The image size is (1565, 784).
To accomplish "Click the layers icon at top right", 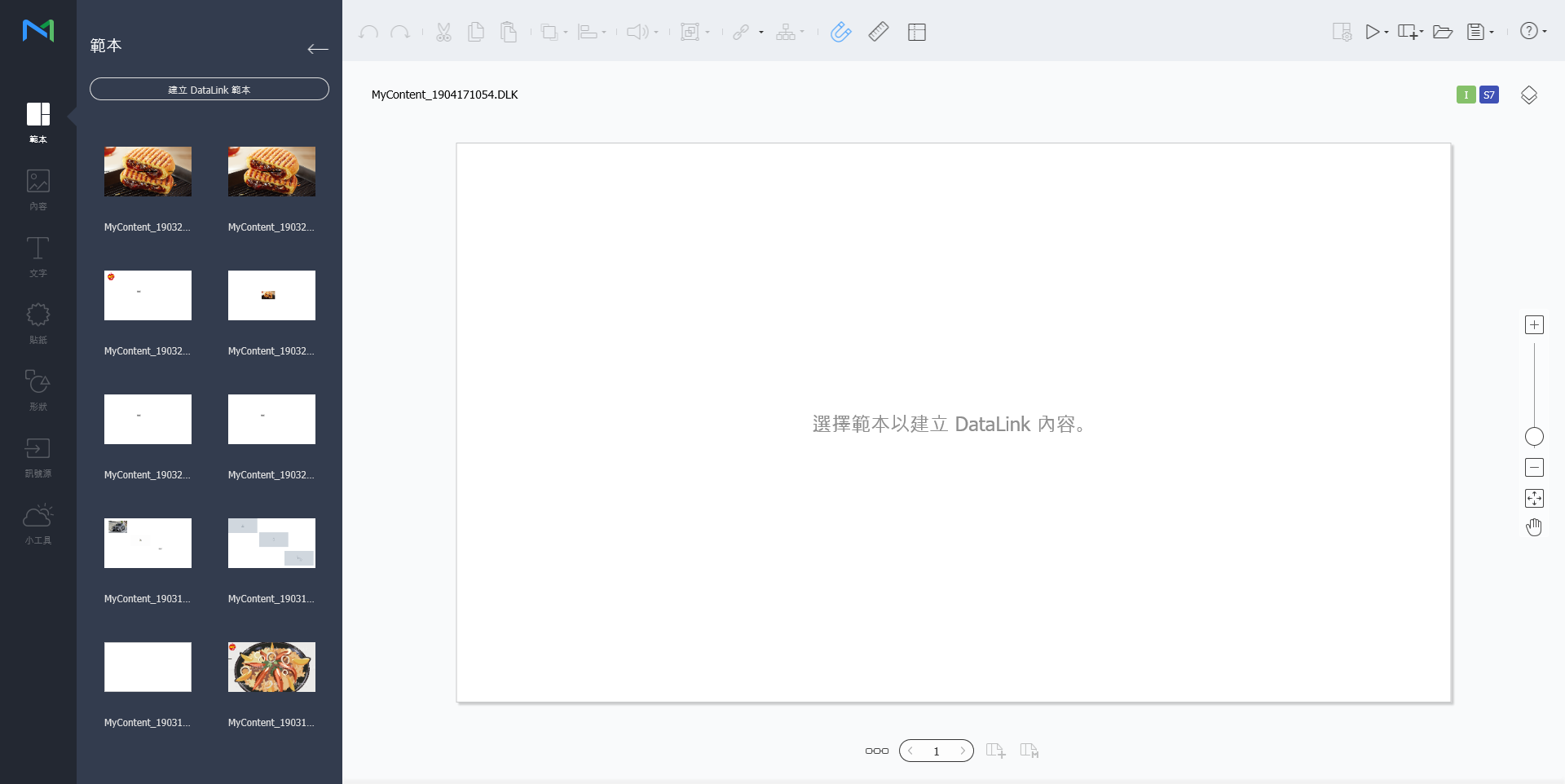I will click(1529, 95).
